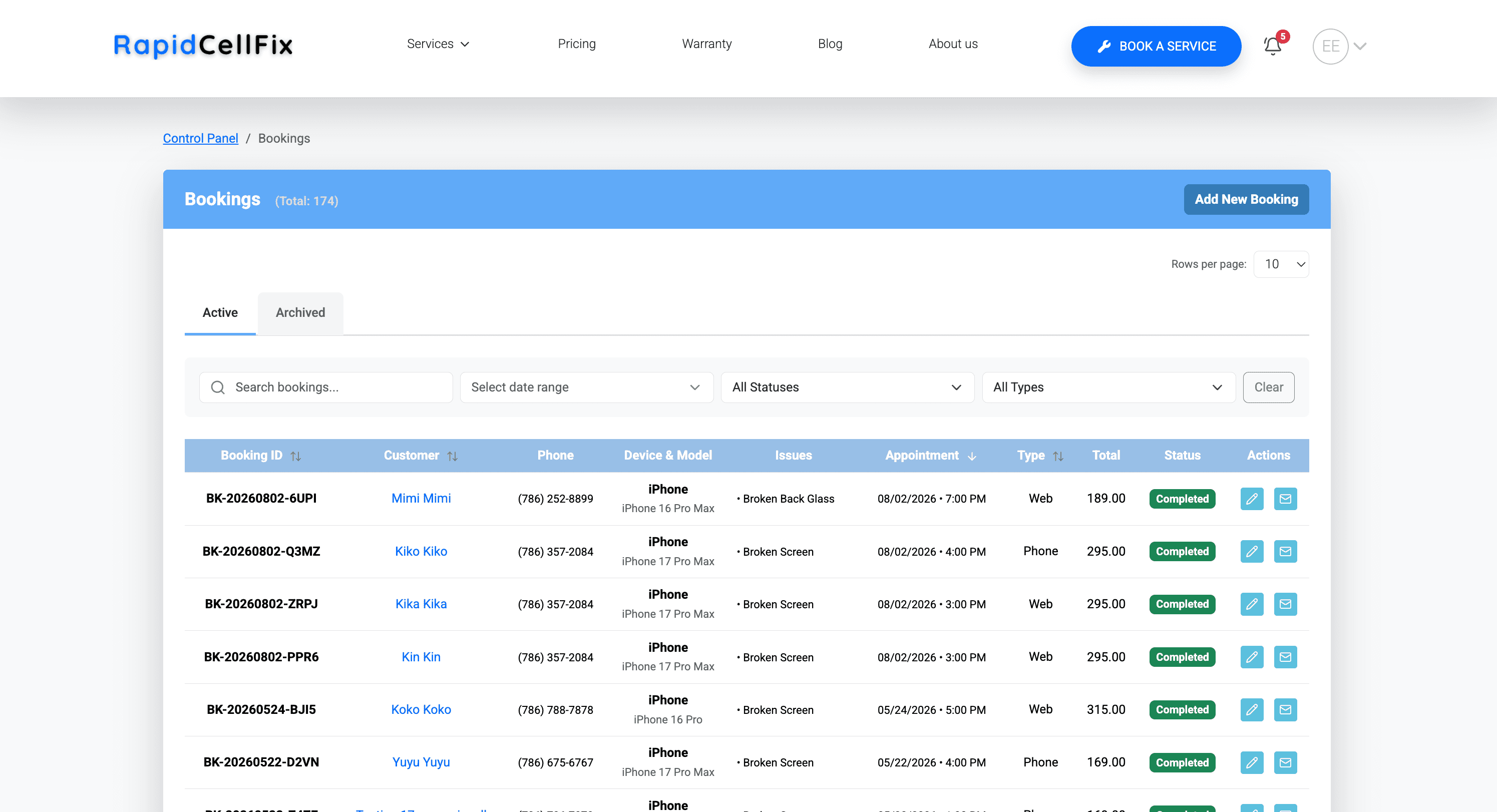Click the Bookings breadcrumb text
The image size is (1497, 812).
pyautogui.click(x=283, y=138)
